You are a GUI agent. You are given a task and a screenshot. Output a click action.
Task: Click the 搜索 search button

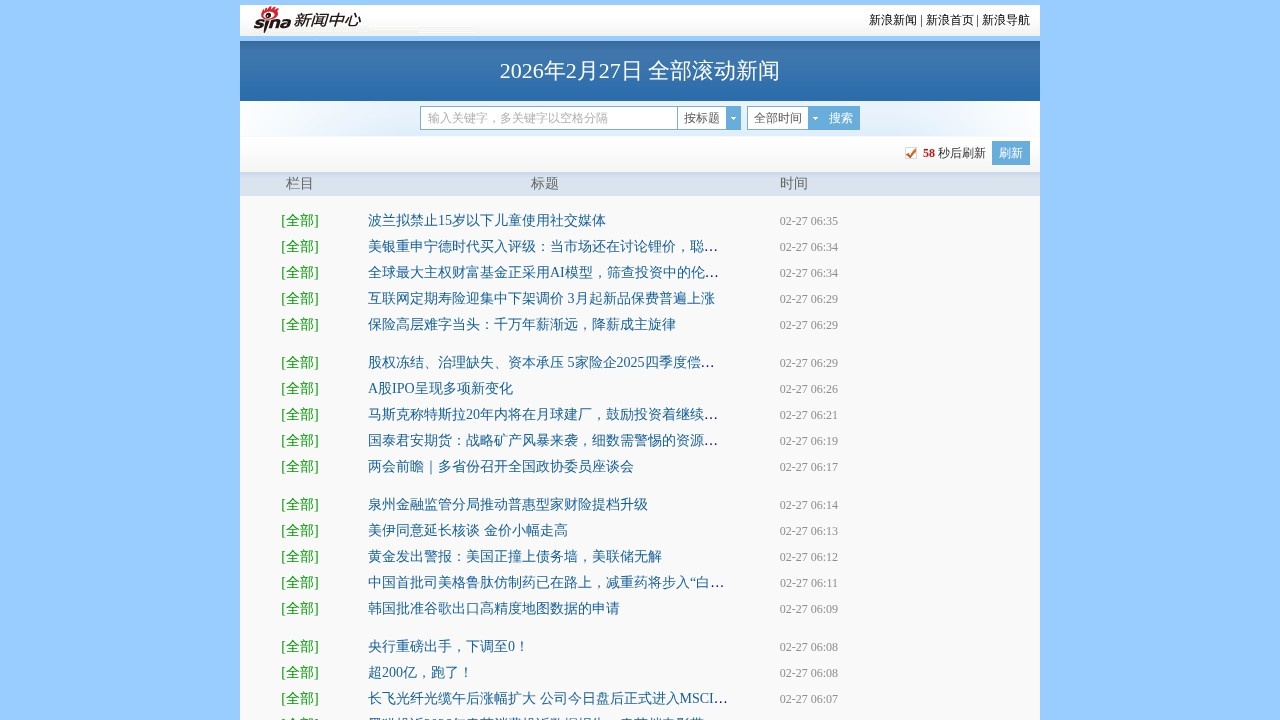point(838,117)
